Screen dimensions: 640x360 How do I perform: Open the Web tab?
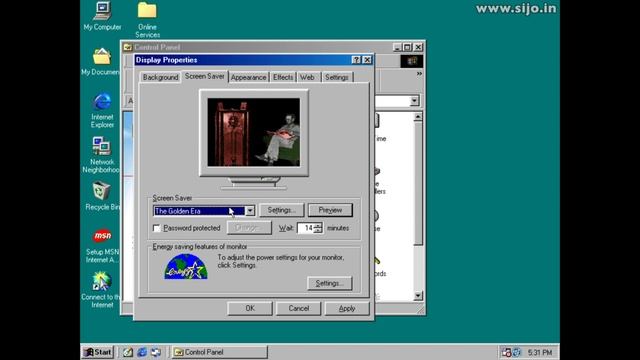click(x=307, y=77)
